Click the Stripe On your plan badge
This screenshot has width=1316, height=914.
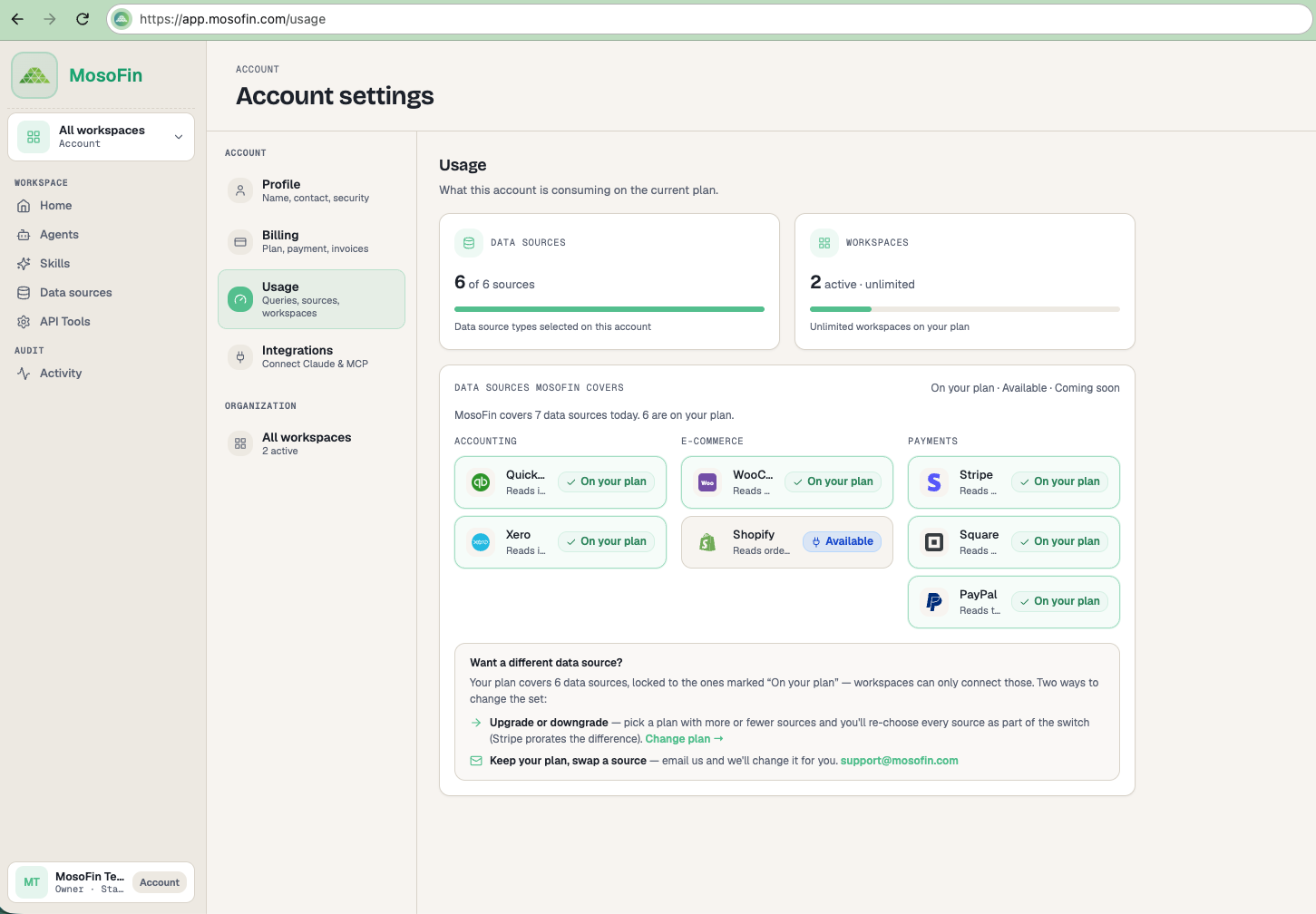[1059, 482]
